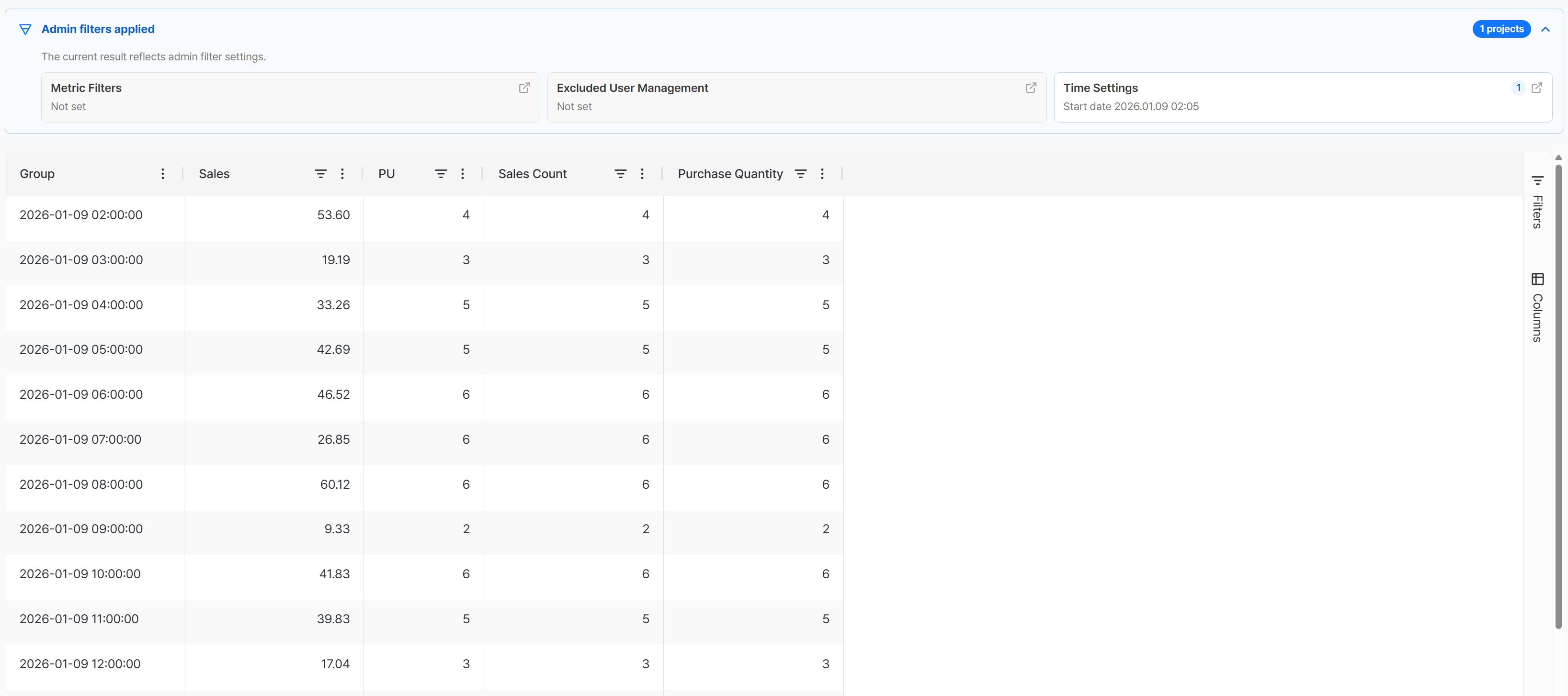
Task: Sort by PU column header
Action: click(x=386, y=174)
